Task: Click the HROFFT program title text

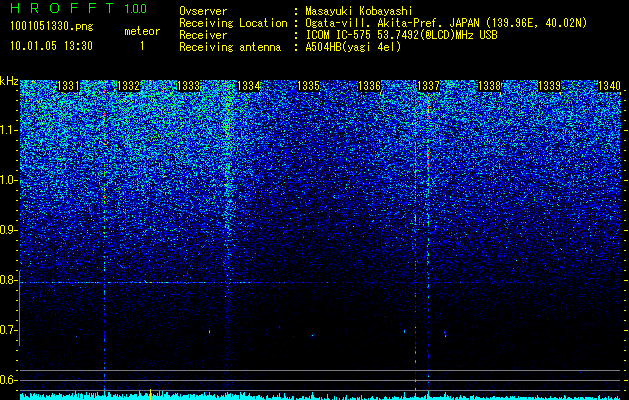Action: pos(63,8)
